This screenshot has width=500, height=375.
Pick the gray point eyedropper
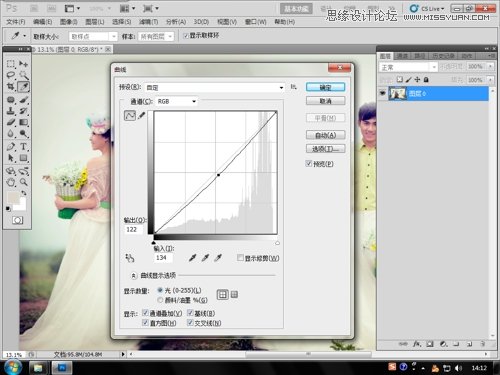(205, 258)
